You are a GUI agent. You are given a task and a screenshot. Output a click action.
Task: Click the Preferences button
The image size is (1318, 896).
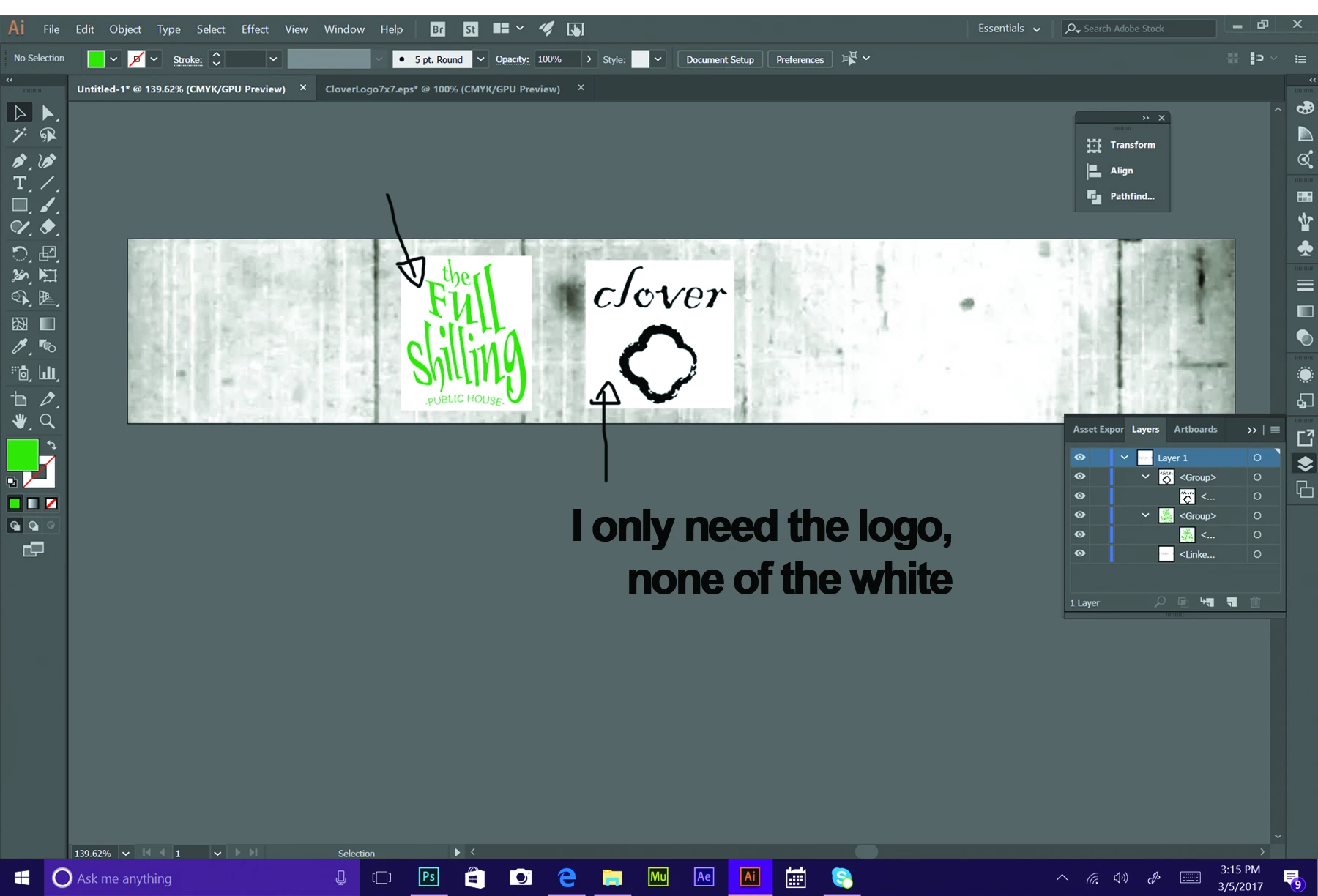click(800, 59)
